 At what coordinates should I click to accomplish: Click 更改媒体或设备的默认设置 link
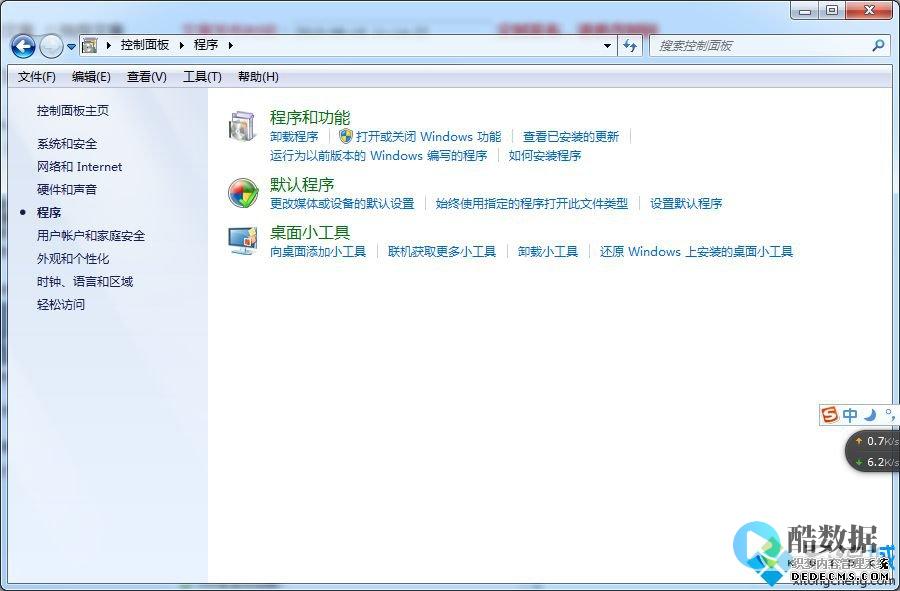pyautogui.click(x=342, y=204)
